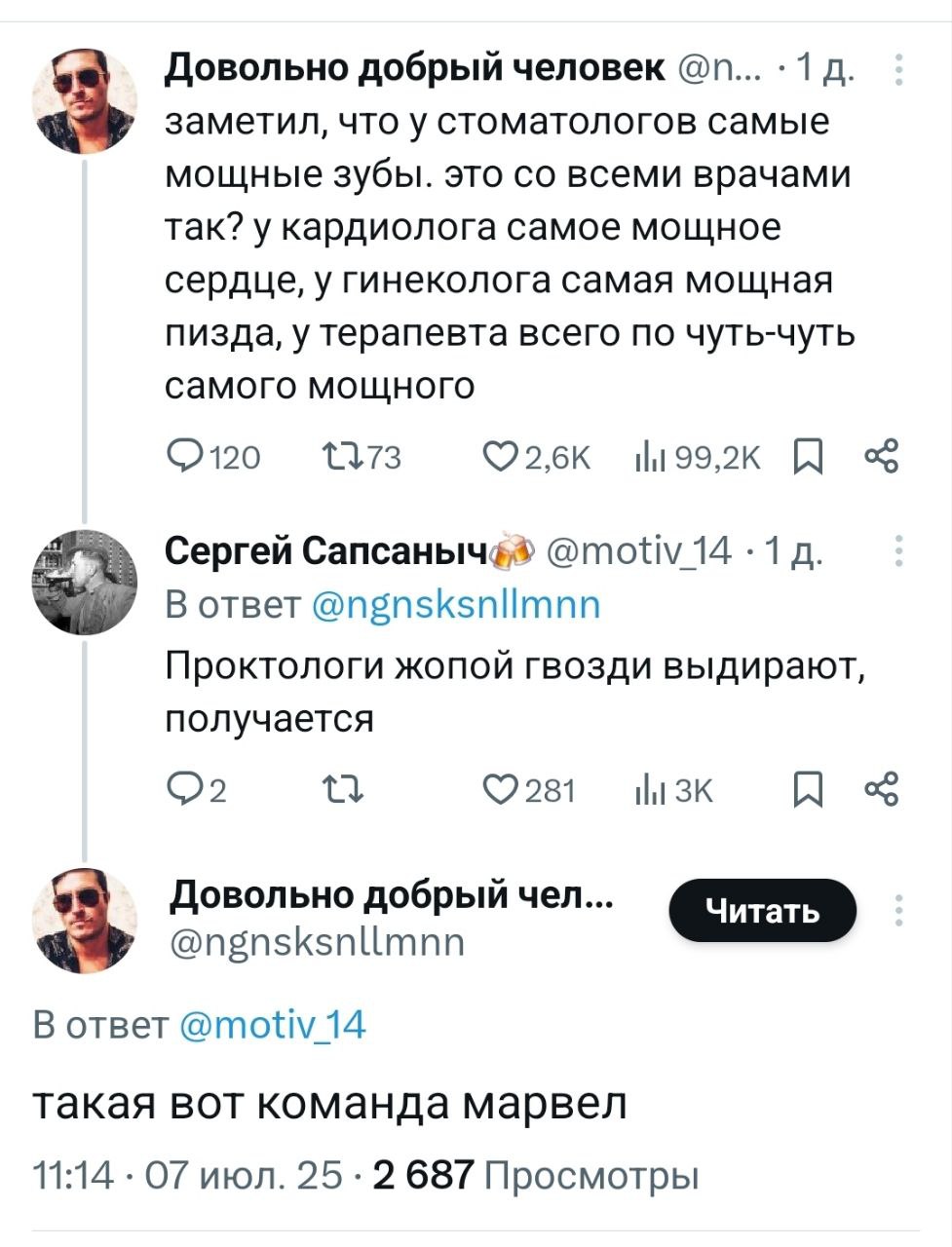Open more options on the first tweet
The image size is (952, 1247).
pos(898,70)
